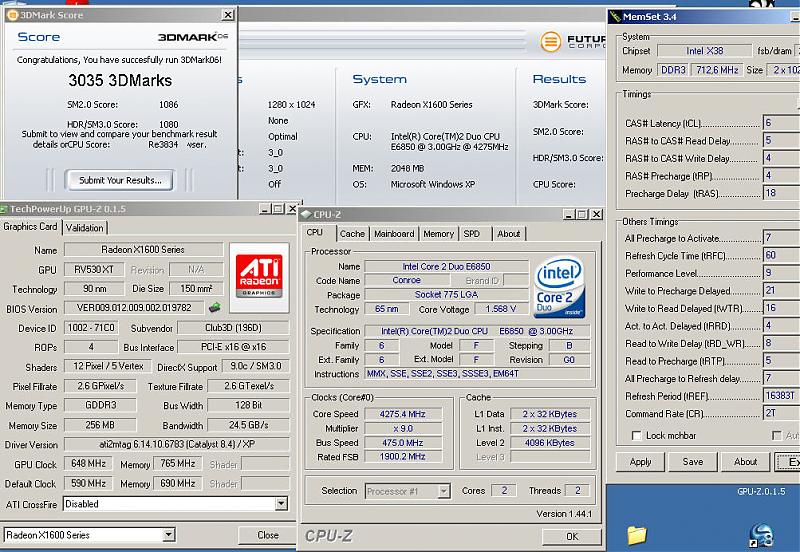Click the CPU-Z title bar icon

(306, 214)
